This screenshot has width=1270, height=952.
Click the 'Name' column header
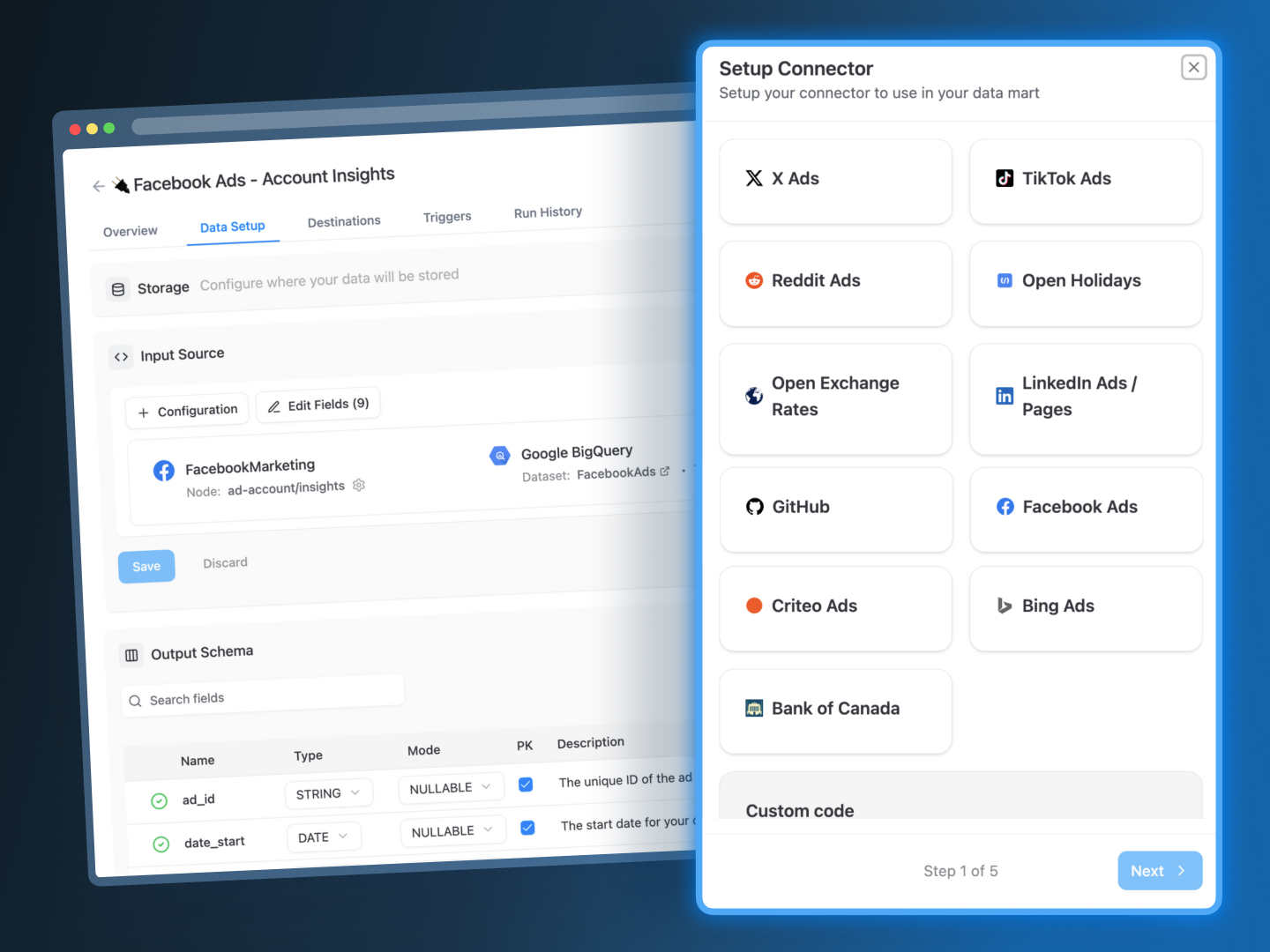pos(198,761)
